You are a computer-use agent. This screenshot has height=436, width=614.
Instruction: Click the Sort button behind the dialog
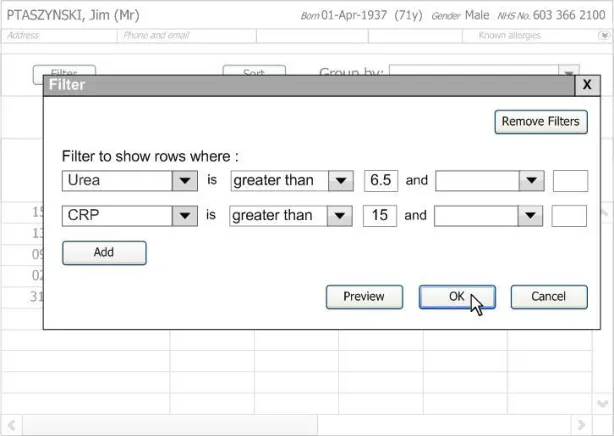[x=254, y=72]
